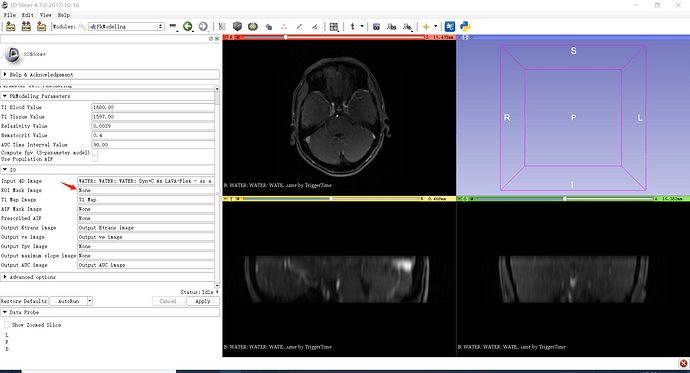690x373 pixels.
Task: Open the View menu
Action: click(x=45, y=15)
